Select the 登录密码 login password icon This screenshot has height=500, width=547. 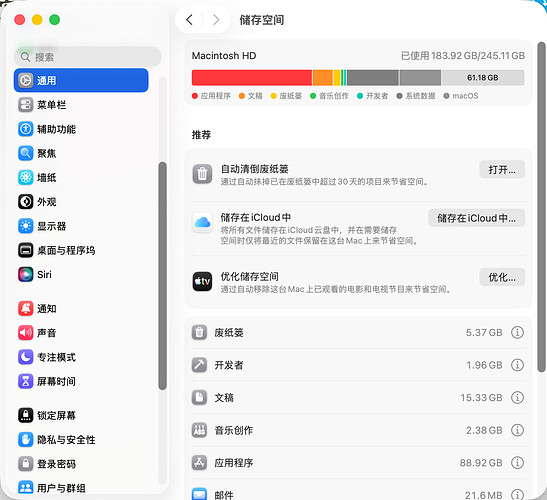[25, 464]
